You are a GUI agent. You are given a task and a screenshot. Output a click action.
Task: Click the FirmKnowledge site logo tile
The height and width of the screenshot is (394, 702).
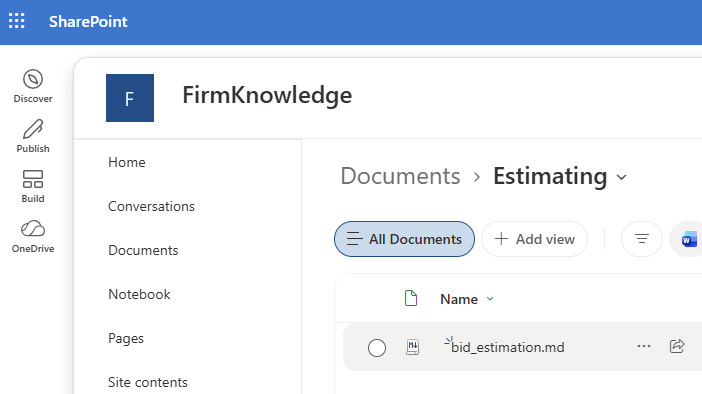click(x=130, y=98)
